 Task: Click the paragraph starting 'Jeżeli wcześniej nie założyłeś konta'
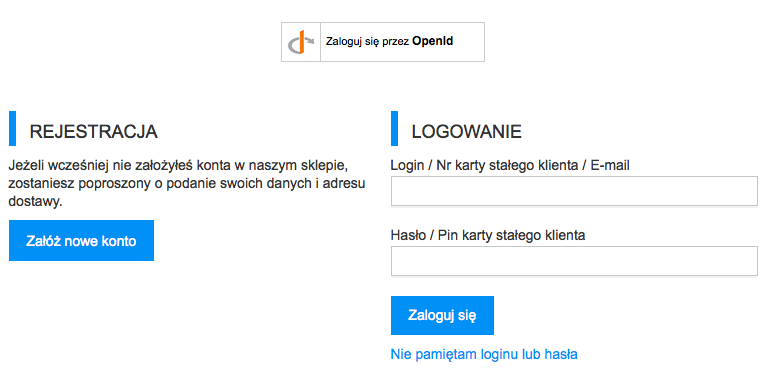pyautogui.click(x=187, y=183)
